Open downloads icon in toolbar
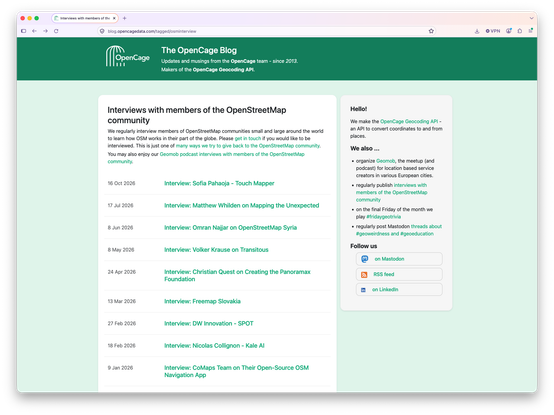Viewport: 554px width, 415px height. [477, 31]
